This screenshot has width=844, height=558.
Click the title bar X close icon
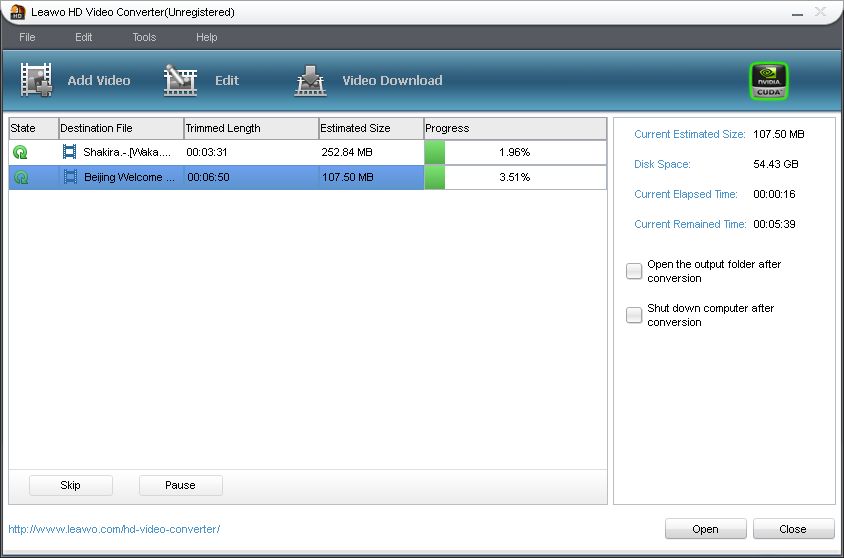click(x=820, y=12)
